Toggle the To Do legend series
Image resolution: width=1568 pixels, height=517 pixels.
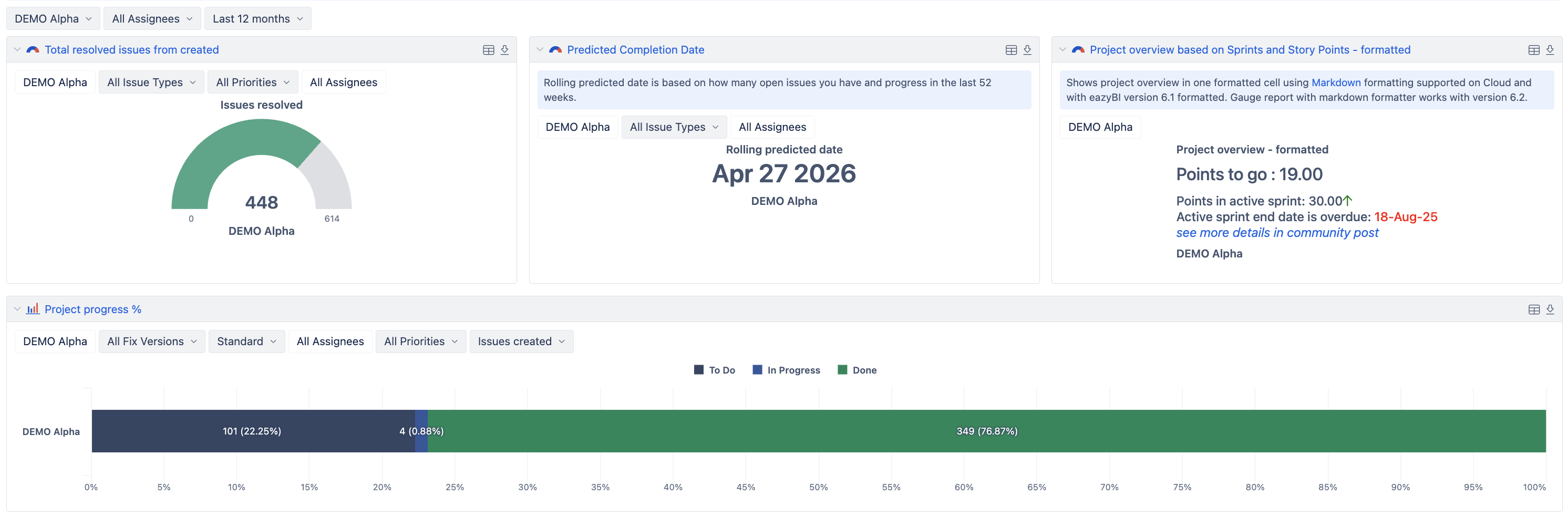[x=715, y=370]
